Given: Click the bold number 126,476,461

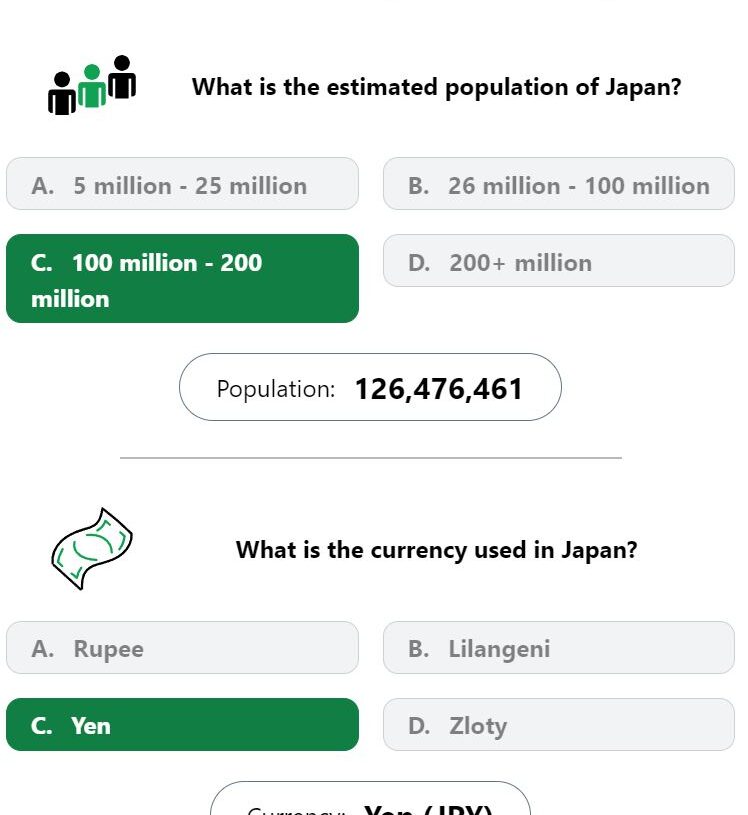Looking at the screenshot, I should point(439,389).
